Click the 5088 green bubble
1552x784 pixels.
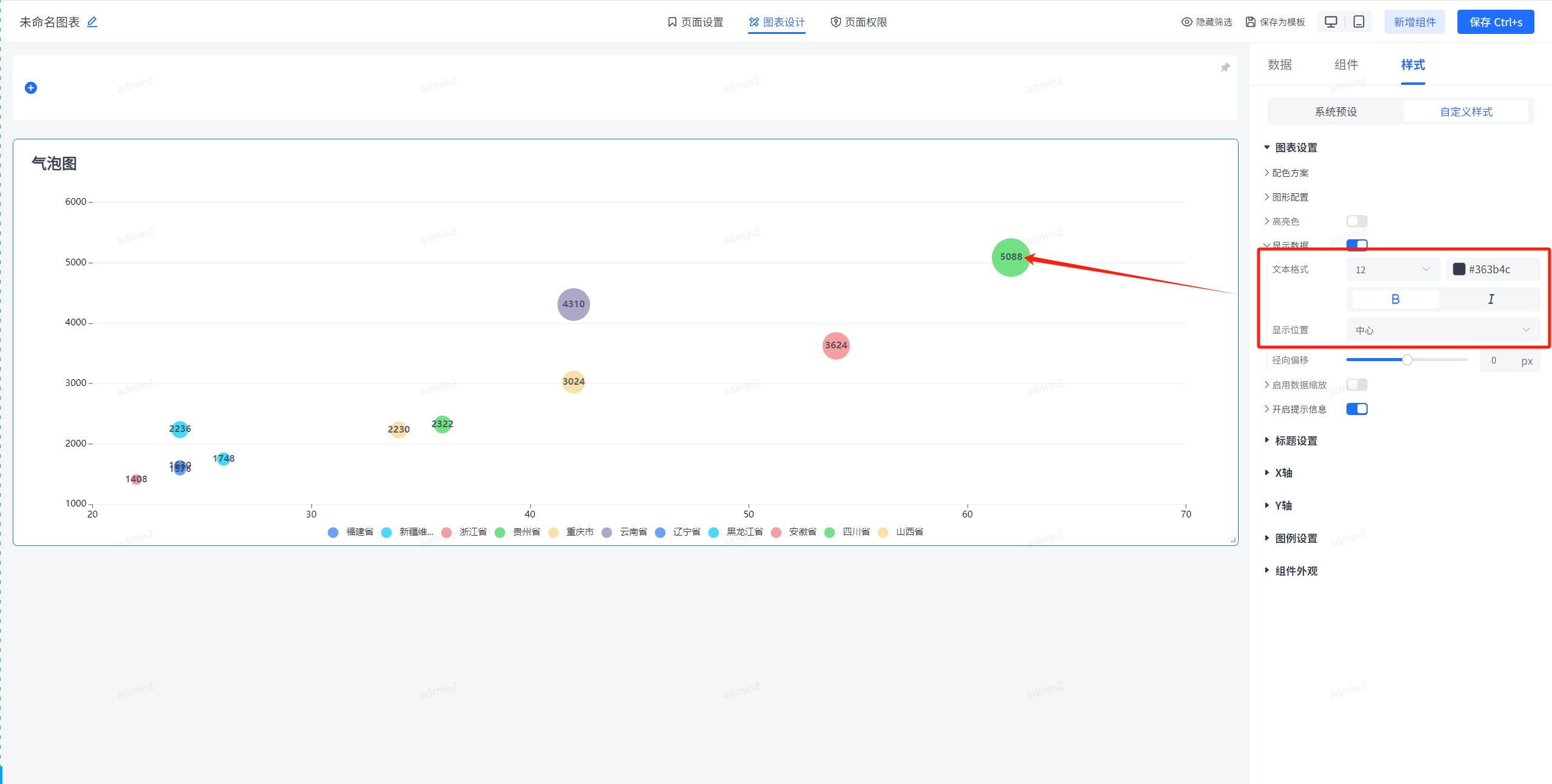coord(1011,257)
